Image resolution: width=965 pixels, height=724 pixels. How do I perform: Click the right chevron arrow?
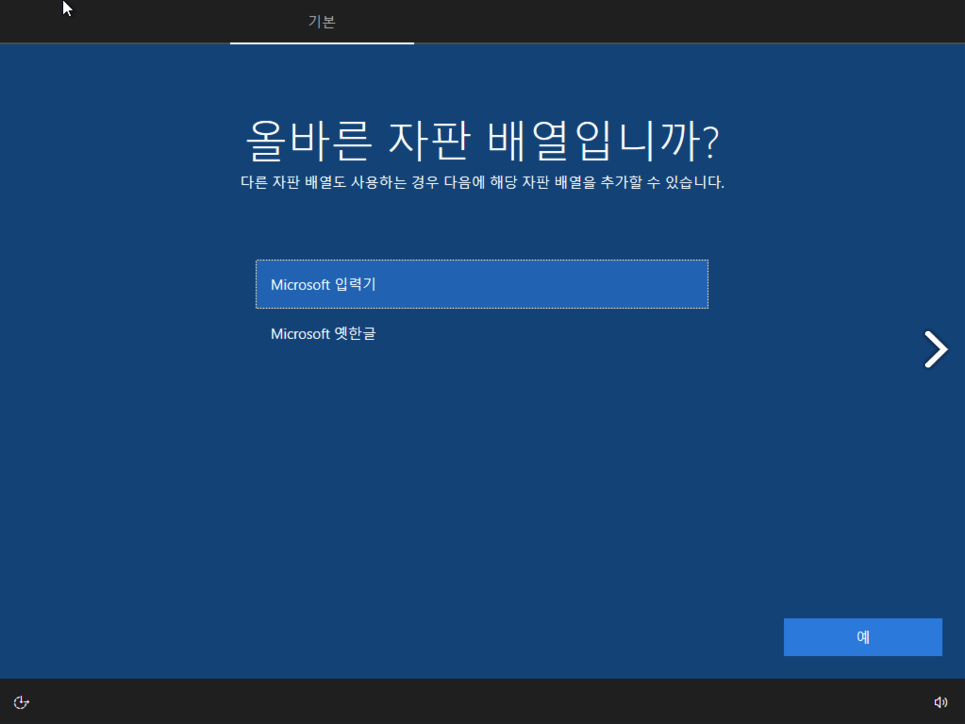pos(935,349)
